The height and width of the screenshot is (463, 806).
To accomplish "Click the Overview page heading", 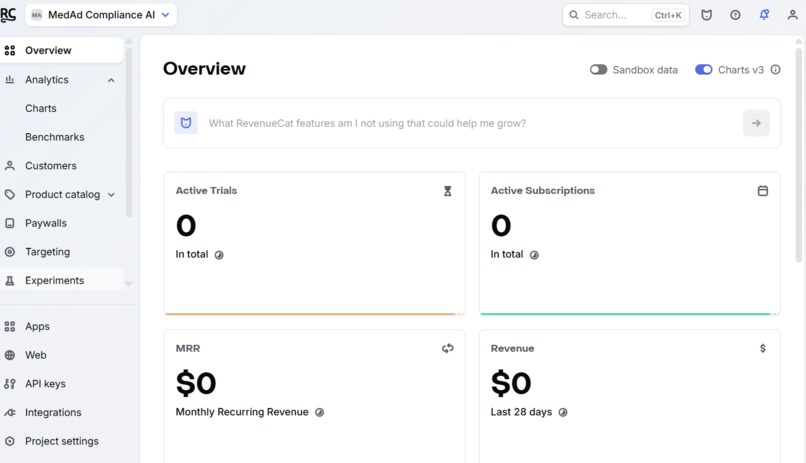I will [204, 69].
